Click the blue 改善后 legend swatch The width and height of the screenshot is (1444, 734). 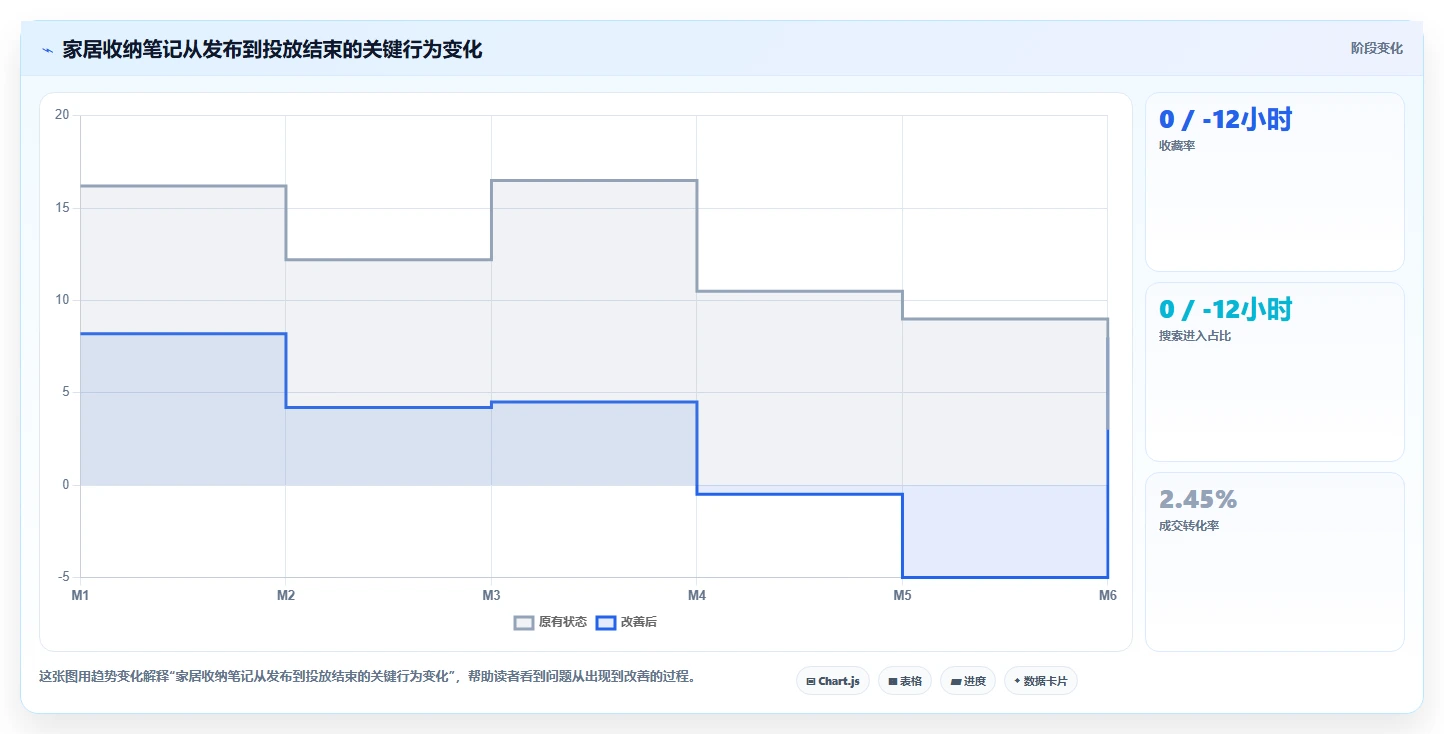click(605, 622)
